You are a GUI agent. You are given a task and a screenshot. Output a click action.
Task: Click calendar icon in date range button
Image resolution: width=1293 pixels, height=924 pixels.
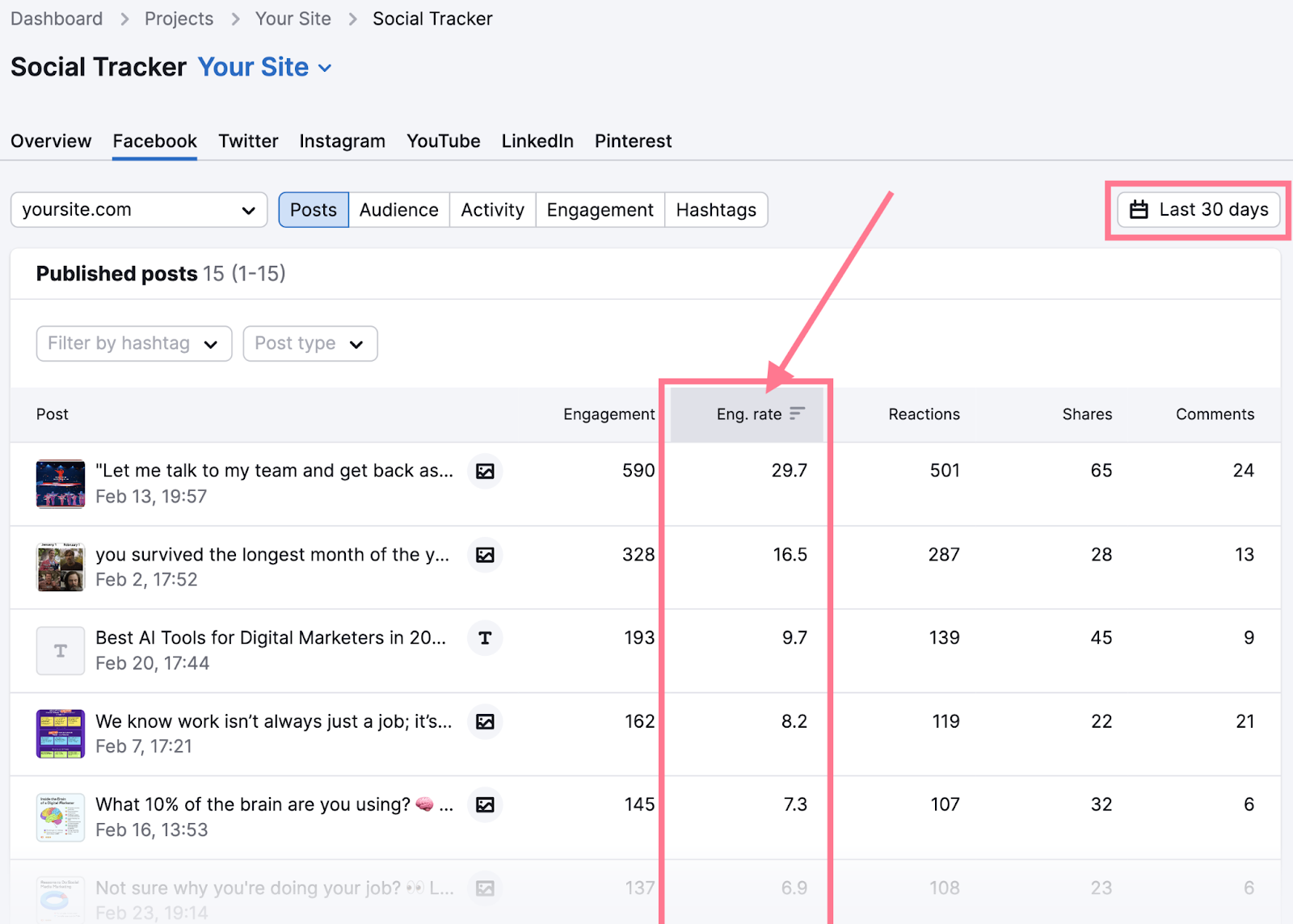click(x=1139, y=210)
